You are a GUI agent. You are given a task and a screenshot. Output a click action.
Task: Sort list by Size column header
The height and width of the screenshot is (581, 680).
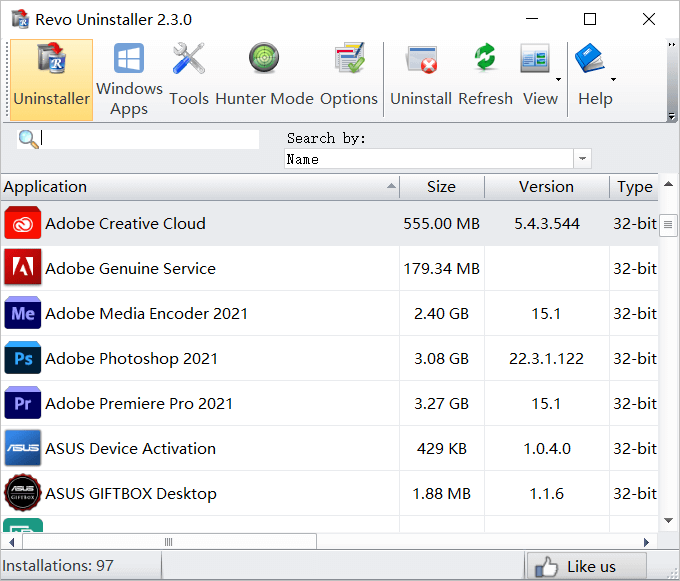point(441,187)
